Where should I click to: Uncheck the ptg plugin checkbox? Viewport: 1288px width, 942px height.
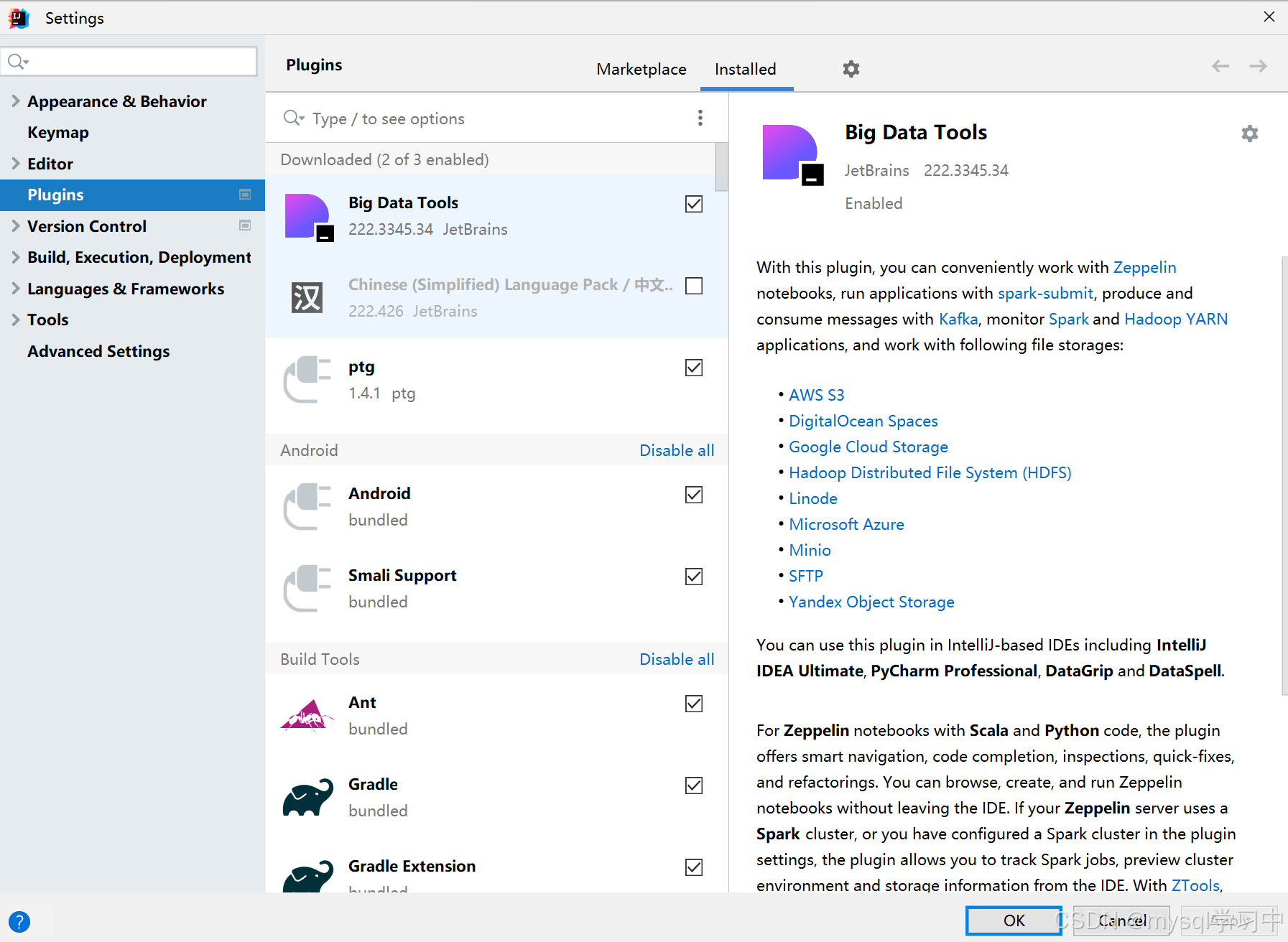[694, 368]
